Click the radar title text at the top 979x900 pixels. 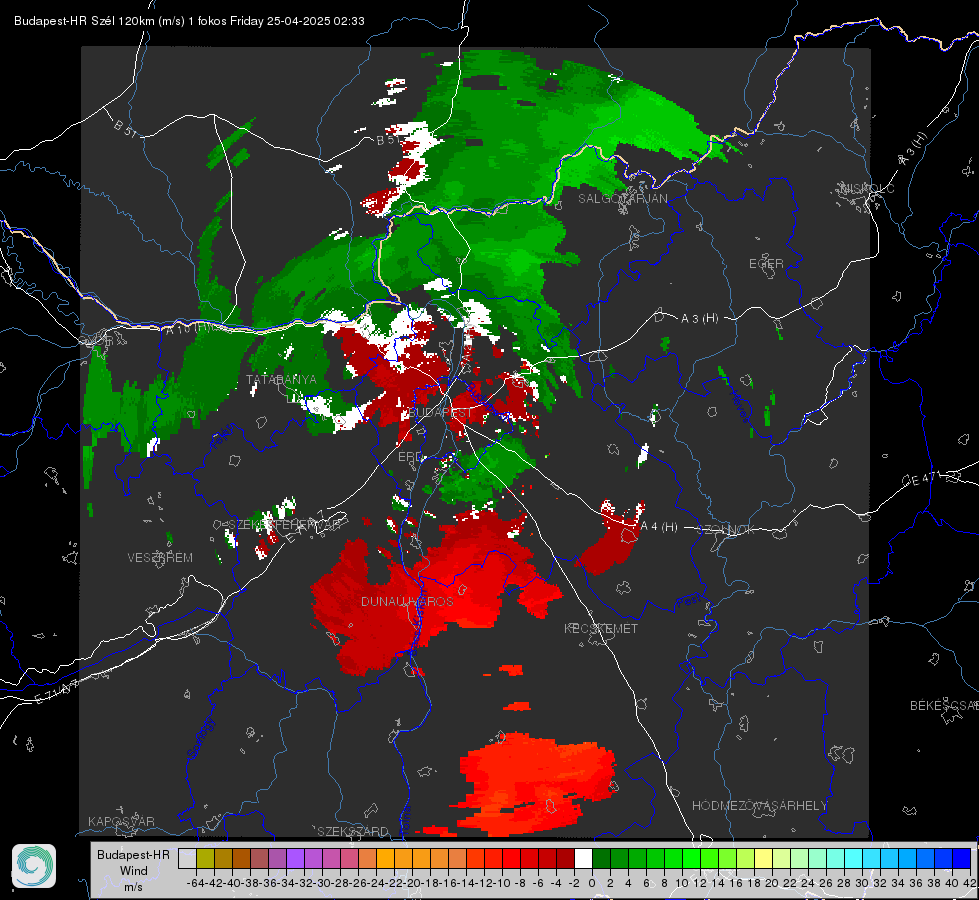tap(189, 21)
